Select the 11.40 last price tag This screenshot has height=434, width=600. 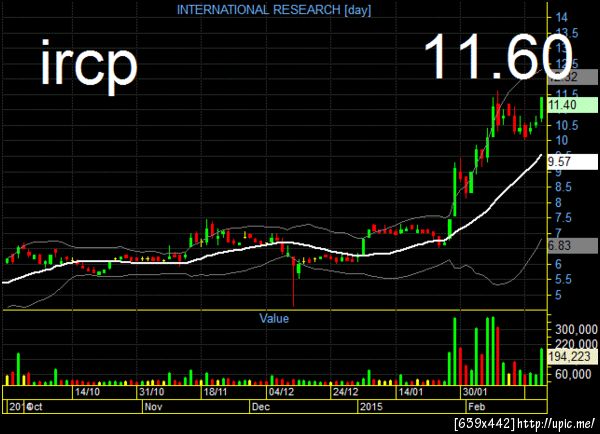(x=572, y=105)
